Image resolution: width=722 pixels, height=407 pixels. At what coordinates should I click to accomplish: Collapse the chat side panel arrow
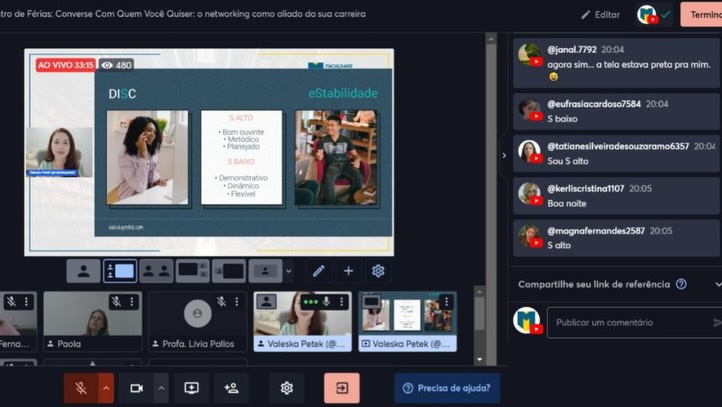pos(503,155)
